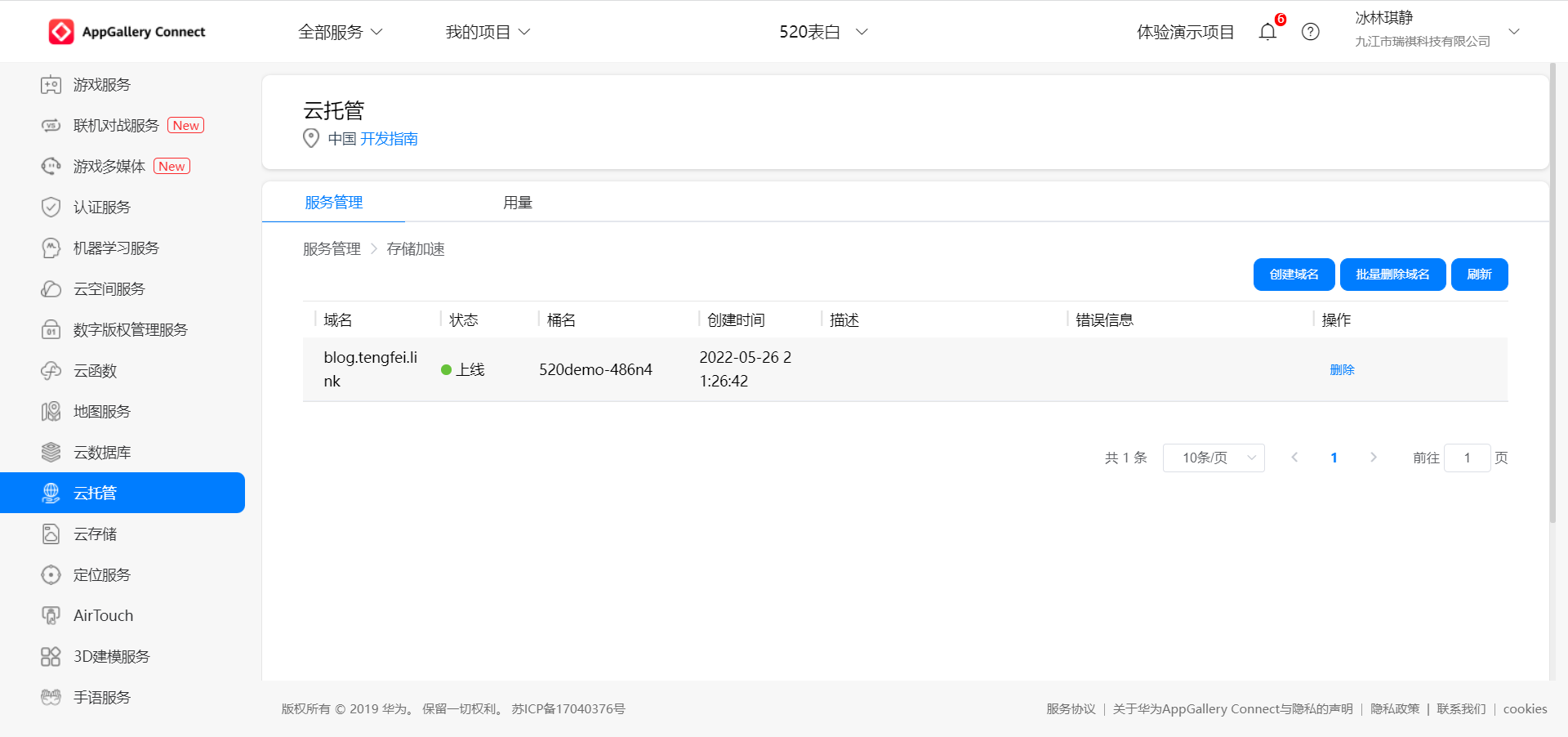
Task: Delete the blog.tengfei.link domain row
Action: [1342, 369]
